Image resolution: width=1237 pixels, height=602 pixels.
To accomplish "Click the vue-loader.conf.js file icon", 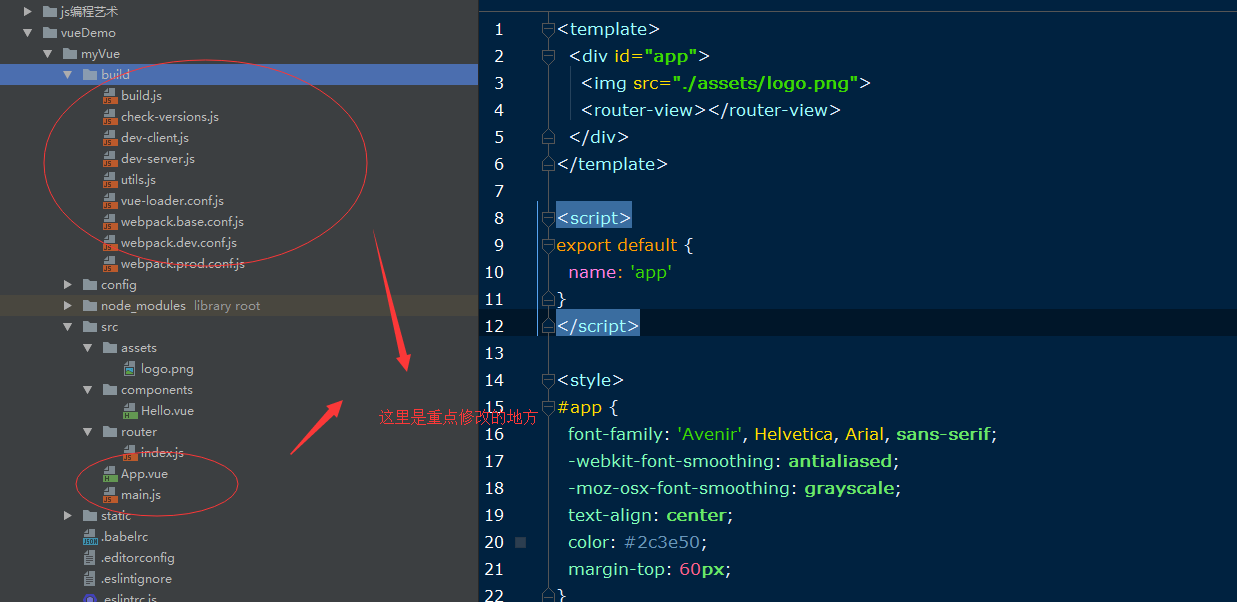I will (110, 201).
